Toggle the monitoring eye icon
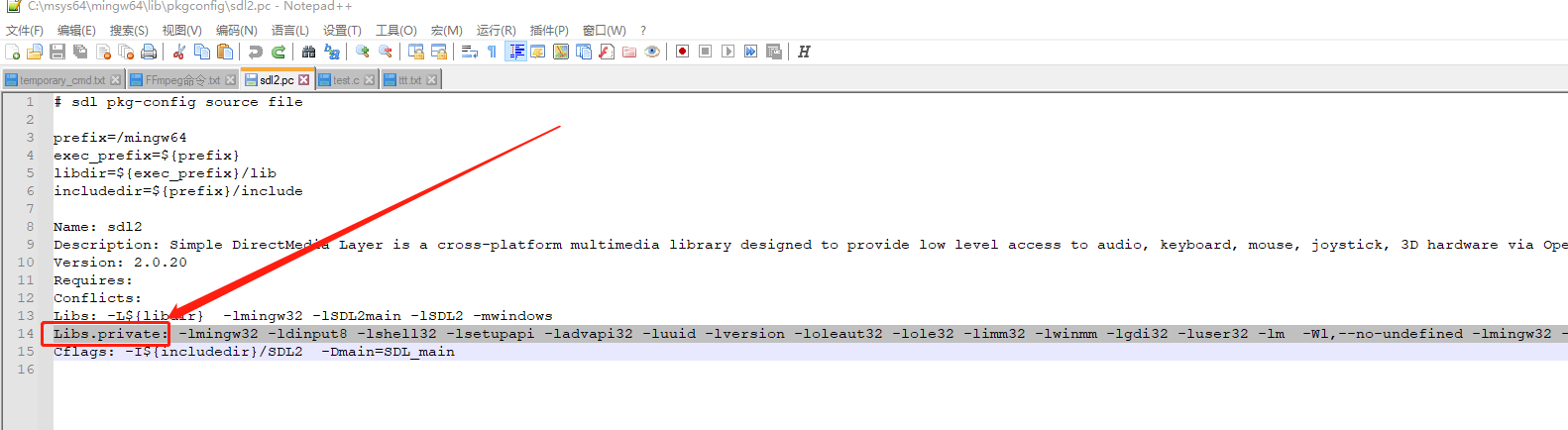Screen dimensions: 1568x430 click(652, 52)
